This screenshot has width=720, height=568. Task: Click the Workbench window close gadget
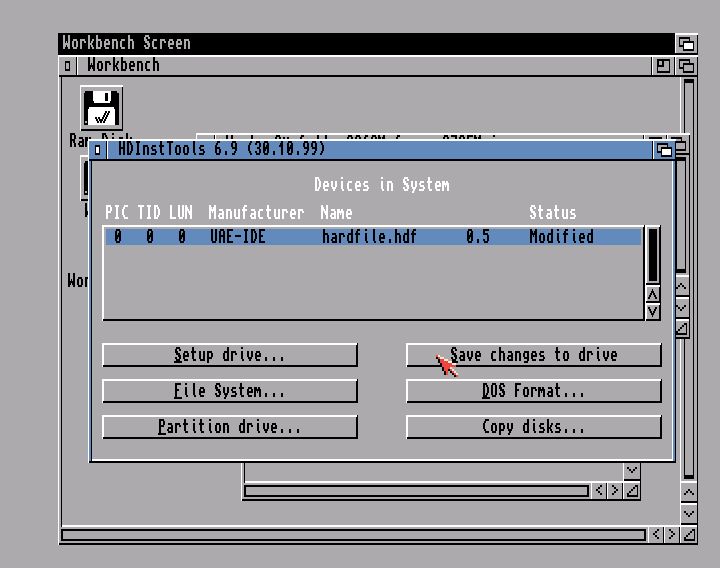pos(68,66)
